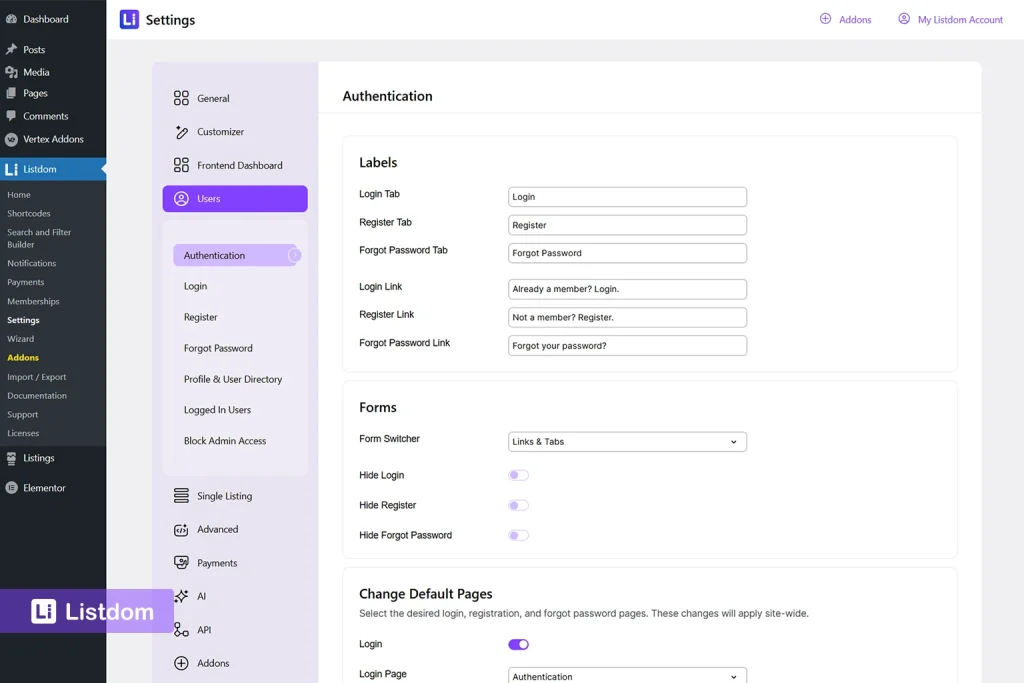1024x683 pixels.
Task: Select the Customizer settings icon
Action: click(x=181, y=131)
